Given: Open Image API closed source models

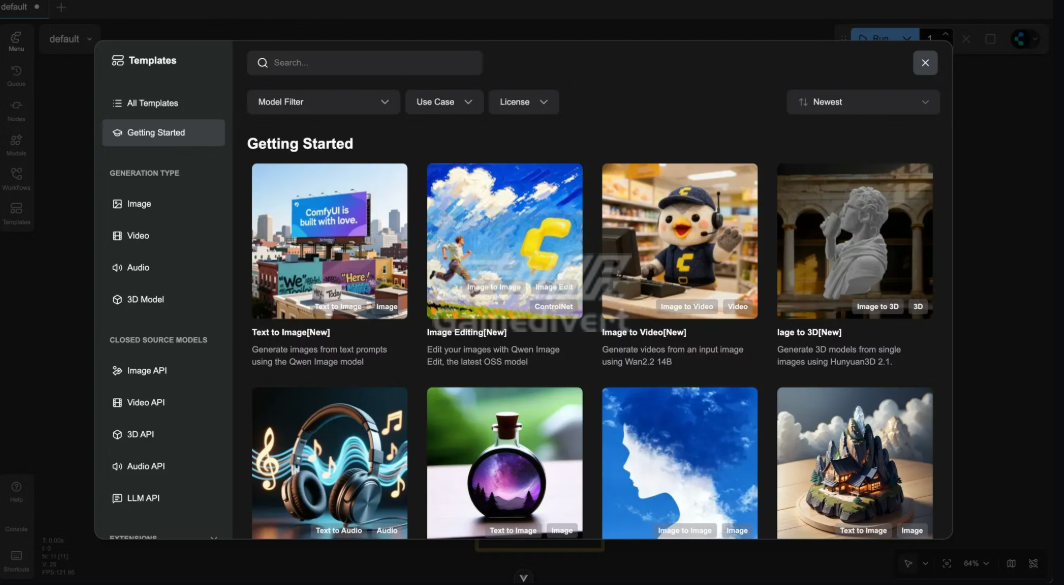Looking at the screenshot, I should click(163, 371).
